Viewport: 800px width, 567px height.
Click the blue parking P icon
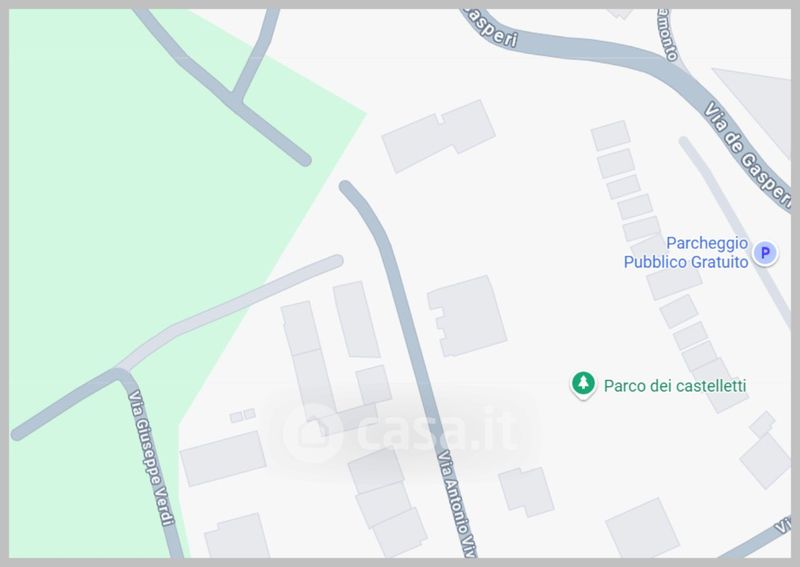[x=765, y=253]
